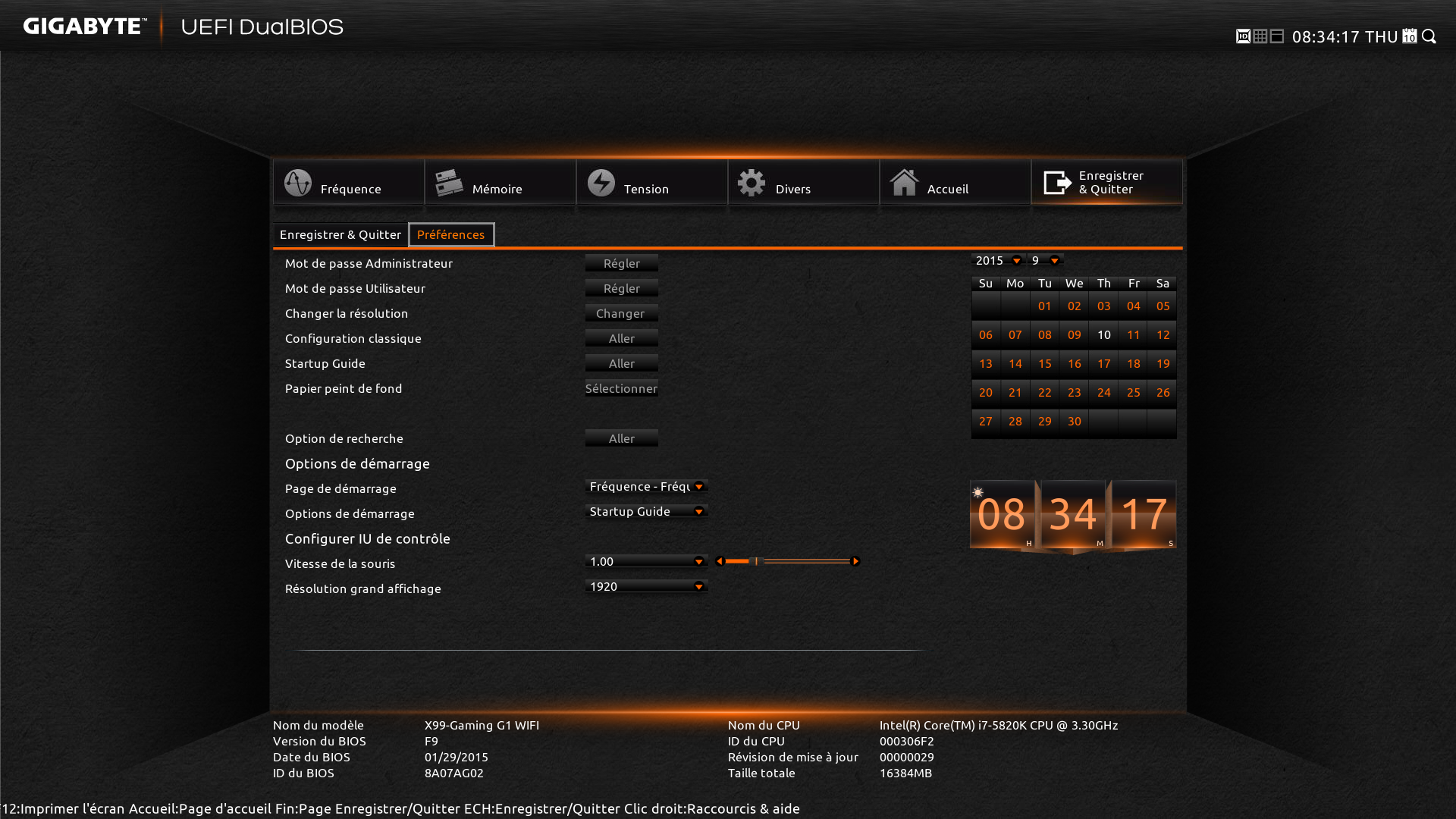This screenshot has width=1456, height=819.
Task: Click the grid view mode icon
Action: (x=1260, y=36)
